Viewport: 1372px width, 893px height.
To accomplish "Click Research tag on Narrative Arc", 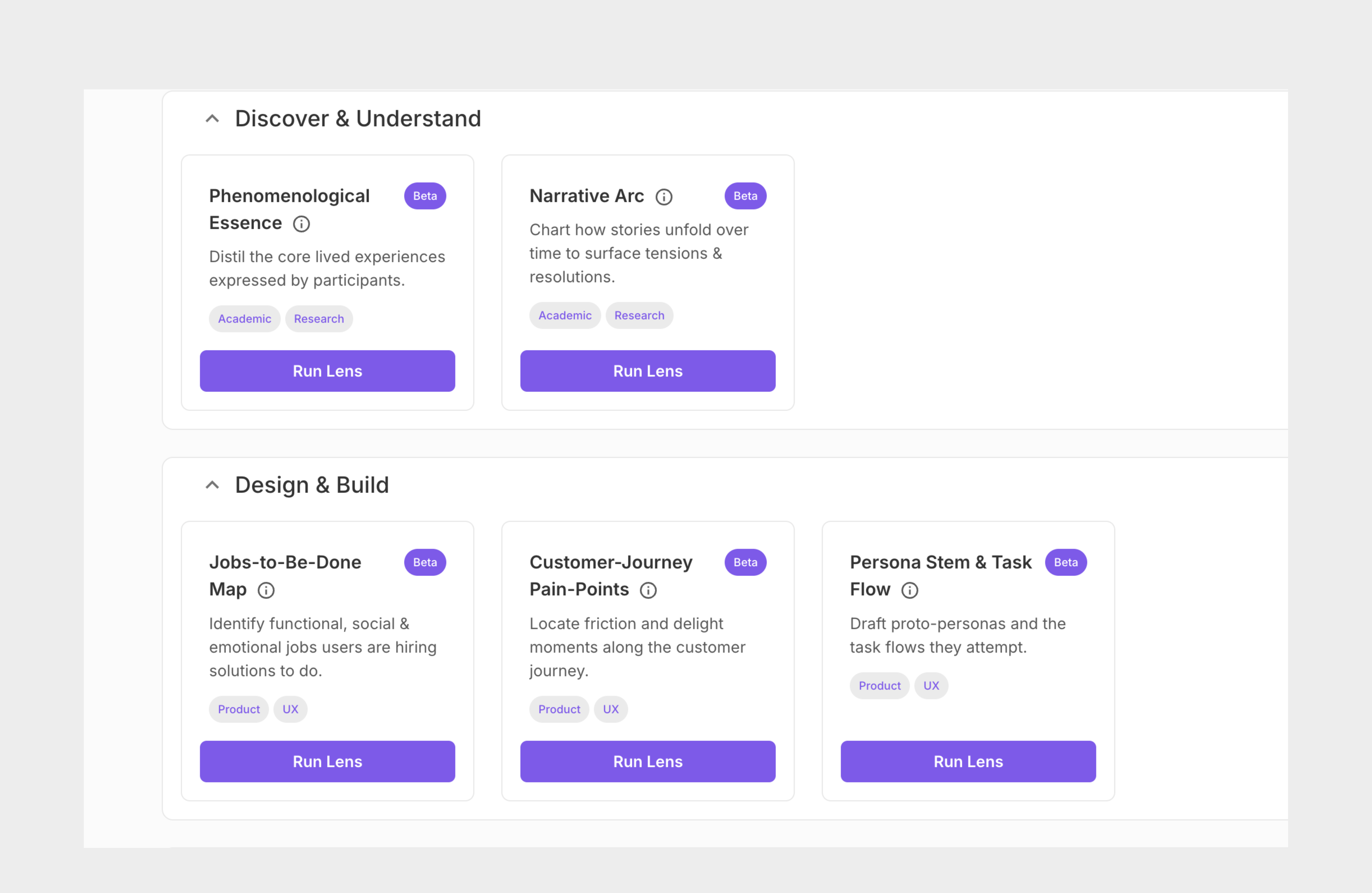I will pyautogui.click(x=639, y=315).
